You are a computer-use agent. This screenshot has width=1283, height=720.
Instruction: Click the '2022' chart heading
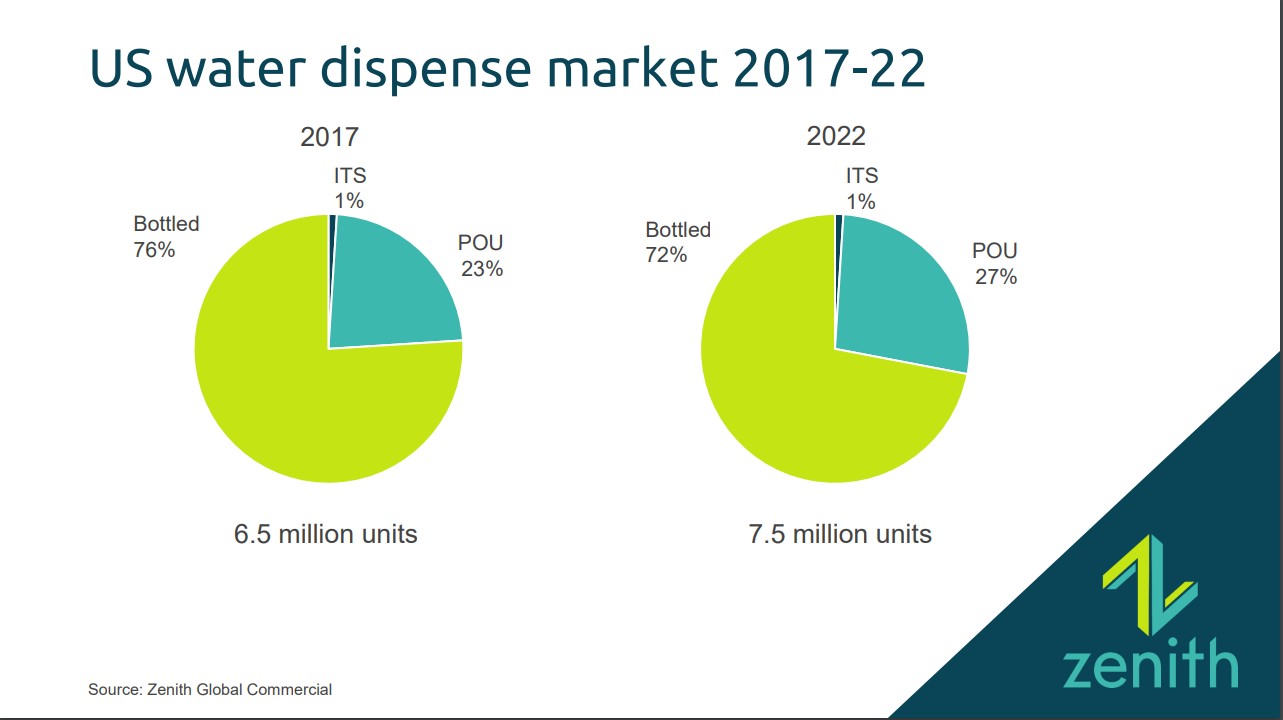point(836,137)
